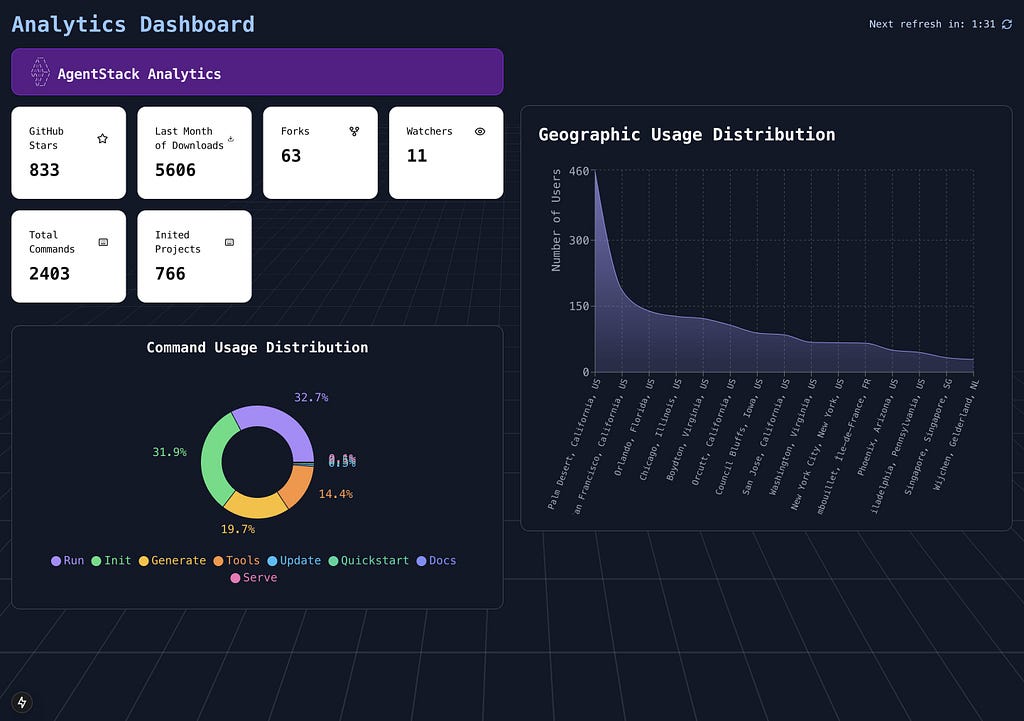Screen dimensions: 1024x721
Task: Toggle the Quickstart legend item
Action: (x=369, y=560)
